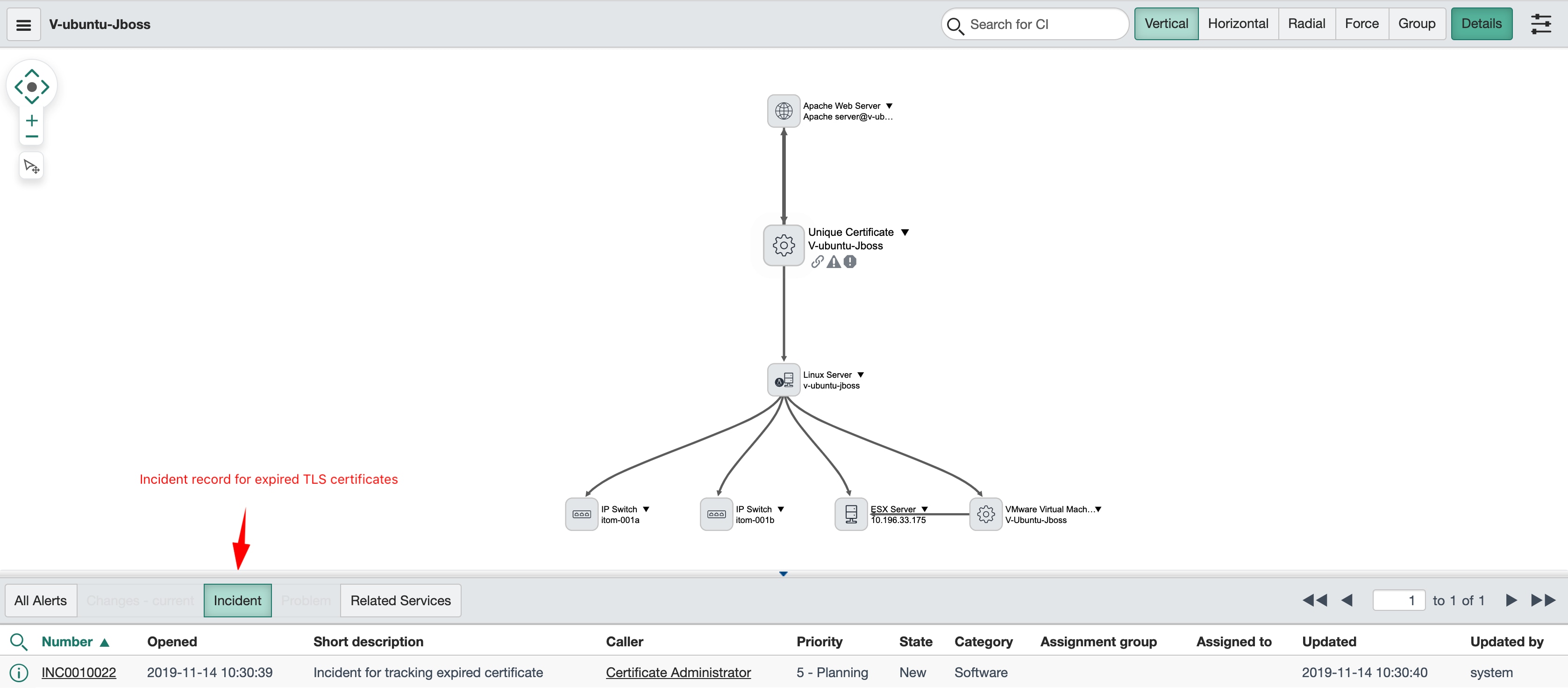Expand the Apache Web Server node dropdown
1568x693 pixels.
(x=890, y=105)
